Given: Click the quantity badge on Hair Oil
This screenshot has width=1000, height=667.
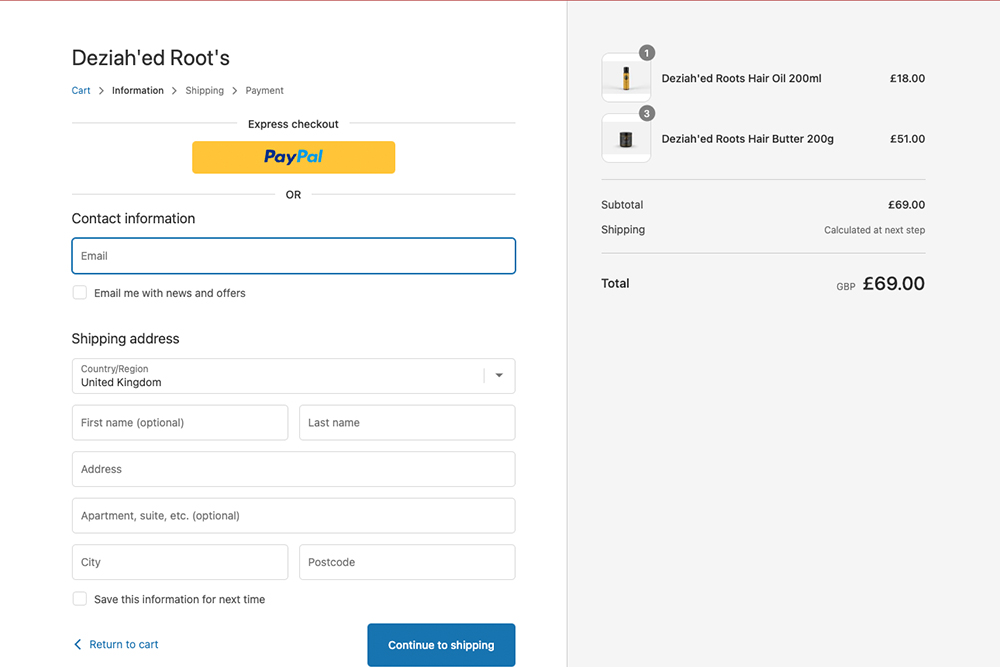Looking at the screenshot, I should 647,53.
